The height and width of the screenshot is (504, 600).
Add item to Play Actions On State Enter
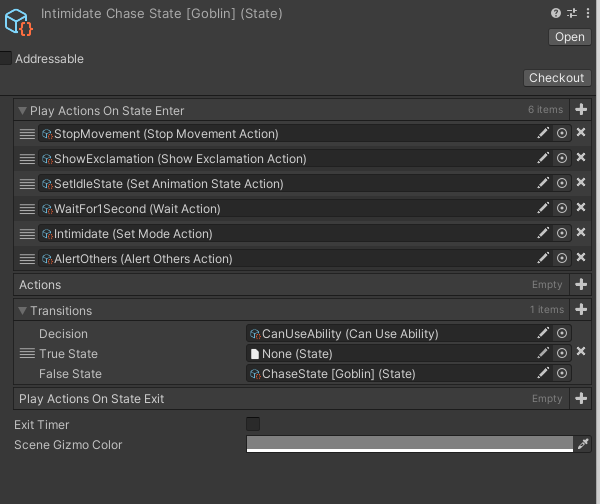coord(581,110)
